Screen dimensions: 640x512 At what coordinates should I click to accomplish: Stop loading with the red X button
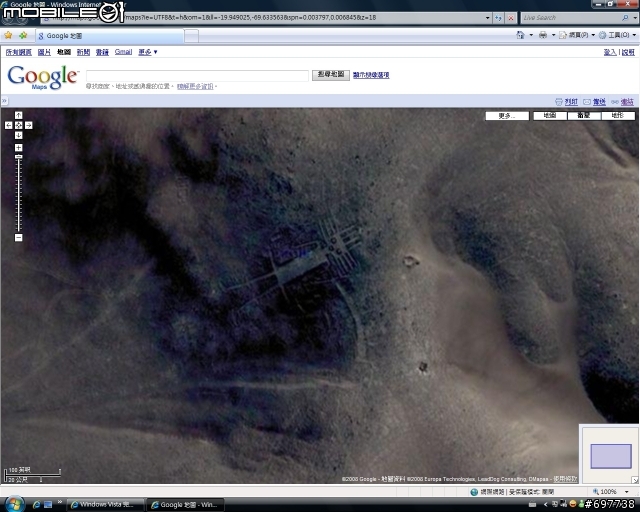(x=511, y=18)
